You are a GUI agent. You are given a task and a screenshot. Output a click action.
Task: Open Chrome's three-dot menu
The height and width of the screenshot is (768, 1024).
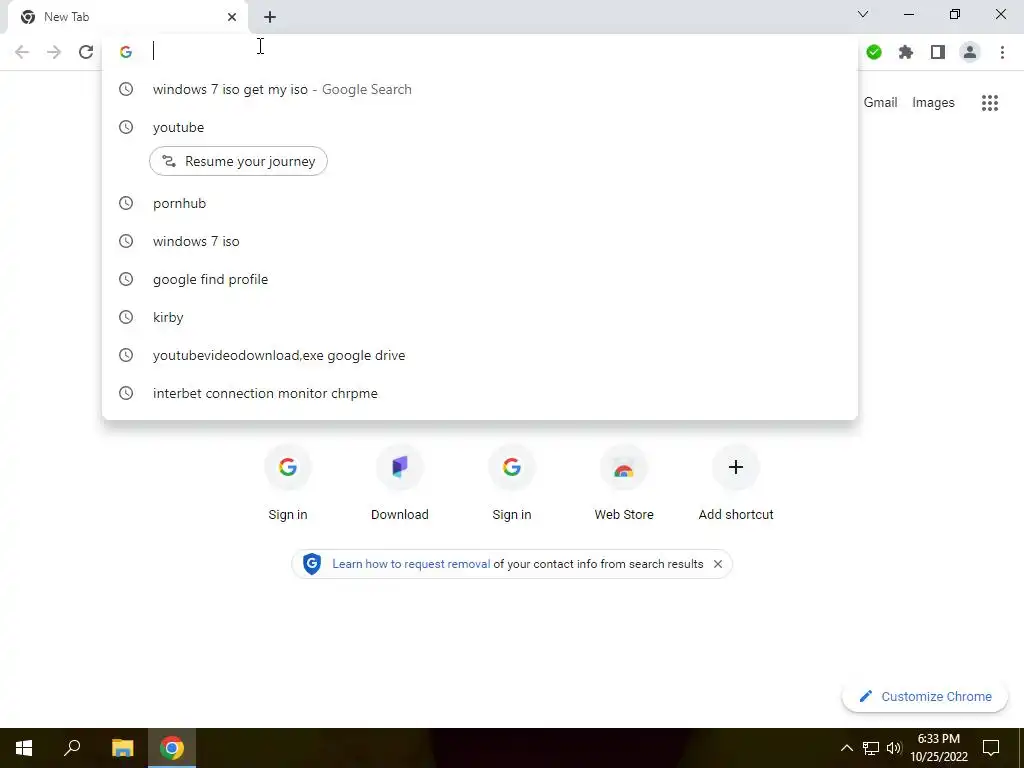click(1002, 52)
